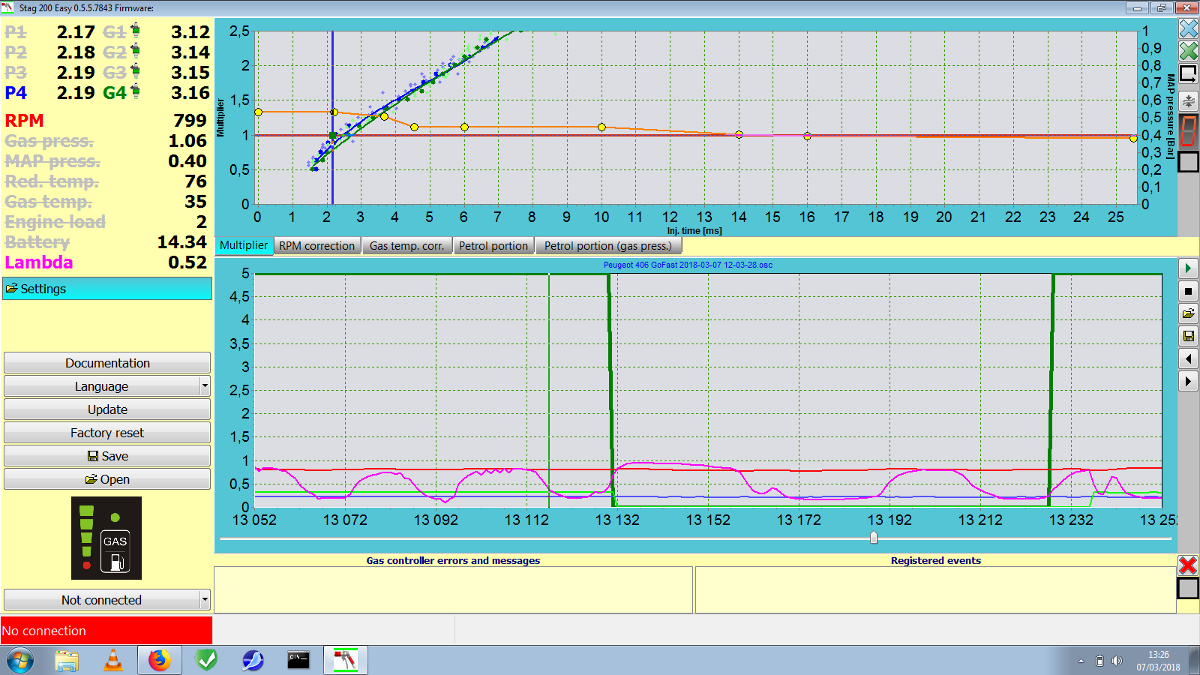Switch to the RPM correction tab
The width and height of the screenshot is (1200, 675).
[316, 245]
